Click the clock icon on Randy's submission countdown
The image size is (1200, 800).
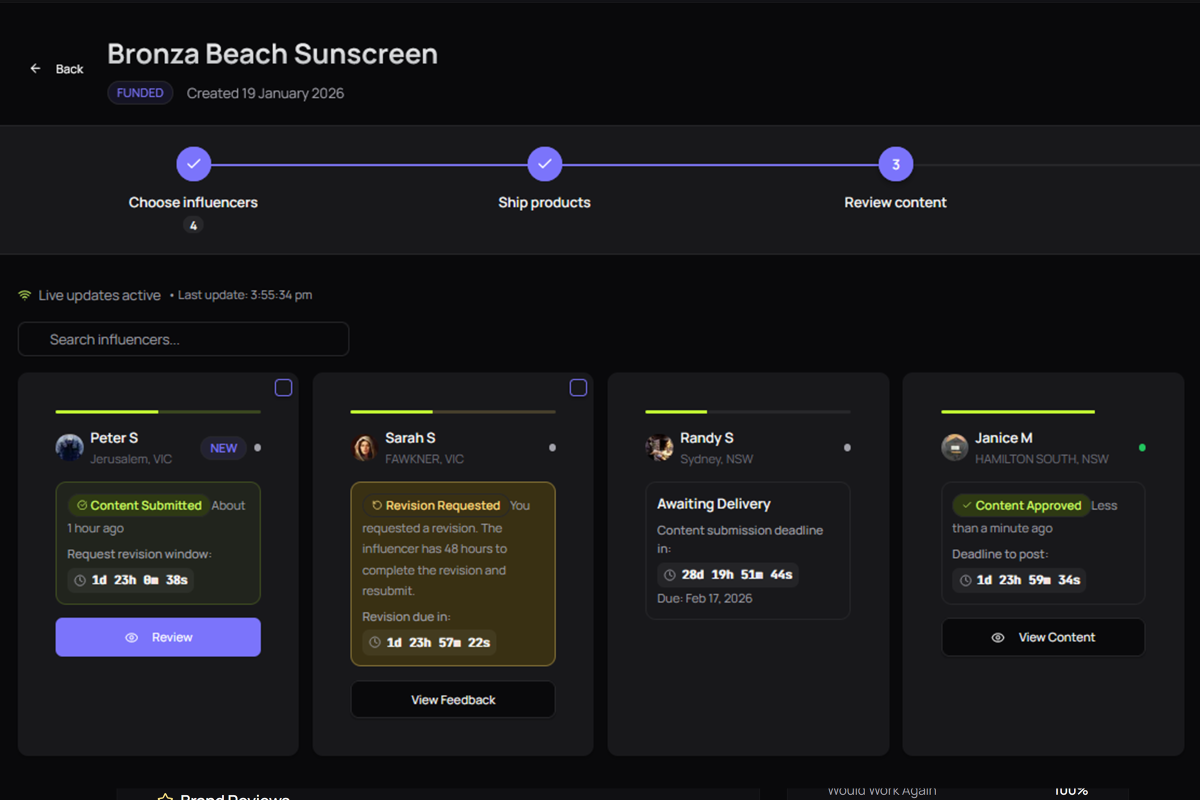click(x=669, y=574)
